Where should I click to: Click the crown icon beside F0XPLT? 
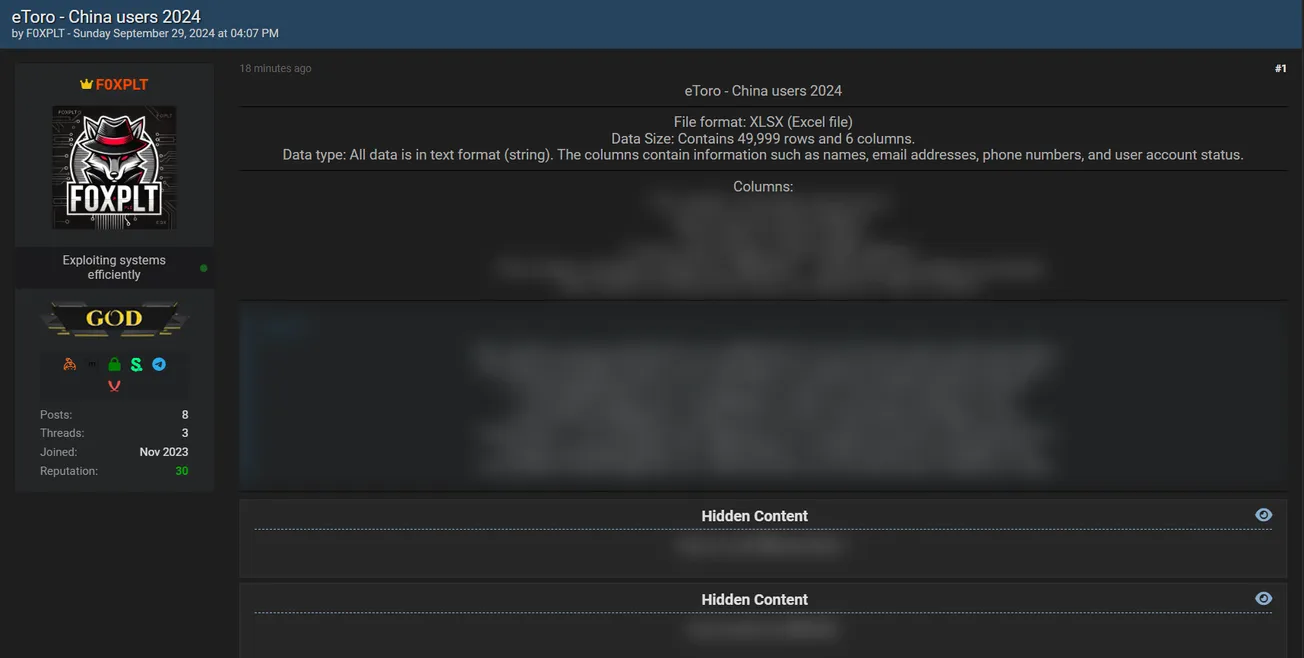pyautogui.click(x=86, y=84)
